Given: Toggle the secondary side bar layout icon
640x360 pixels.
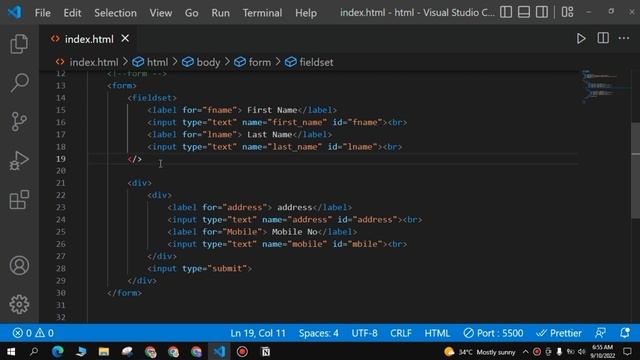Looking at the screenshot, I should [542, 12].
